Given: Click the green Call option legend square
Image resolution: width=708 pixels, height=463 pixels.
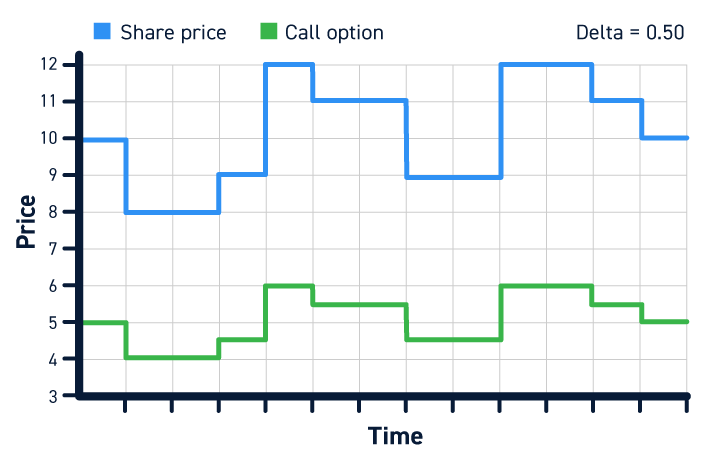Looking at the screenshot, I should pos(269,32).
